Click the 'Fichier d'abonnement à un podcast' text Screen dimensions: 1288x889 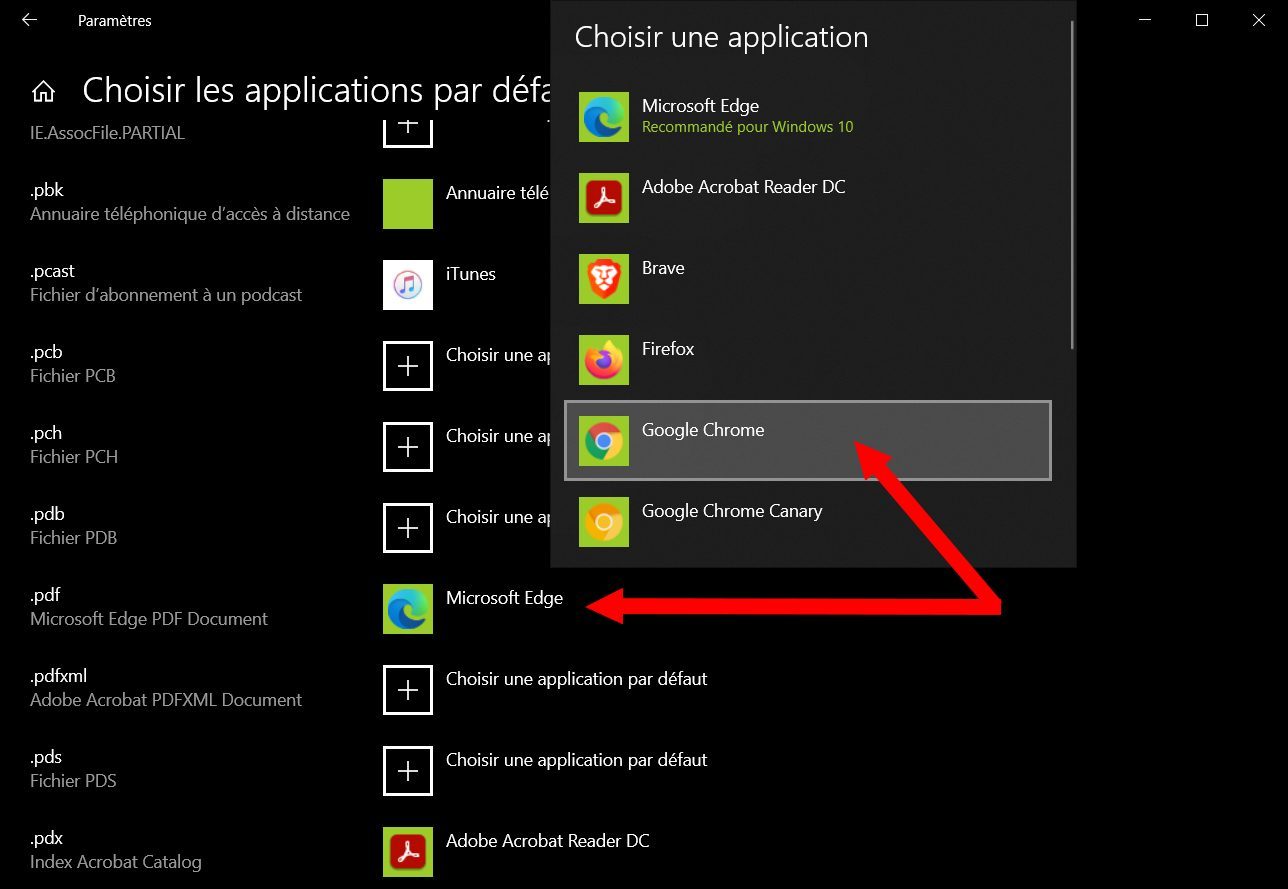pos(166,295)
